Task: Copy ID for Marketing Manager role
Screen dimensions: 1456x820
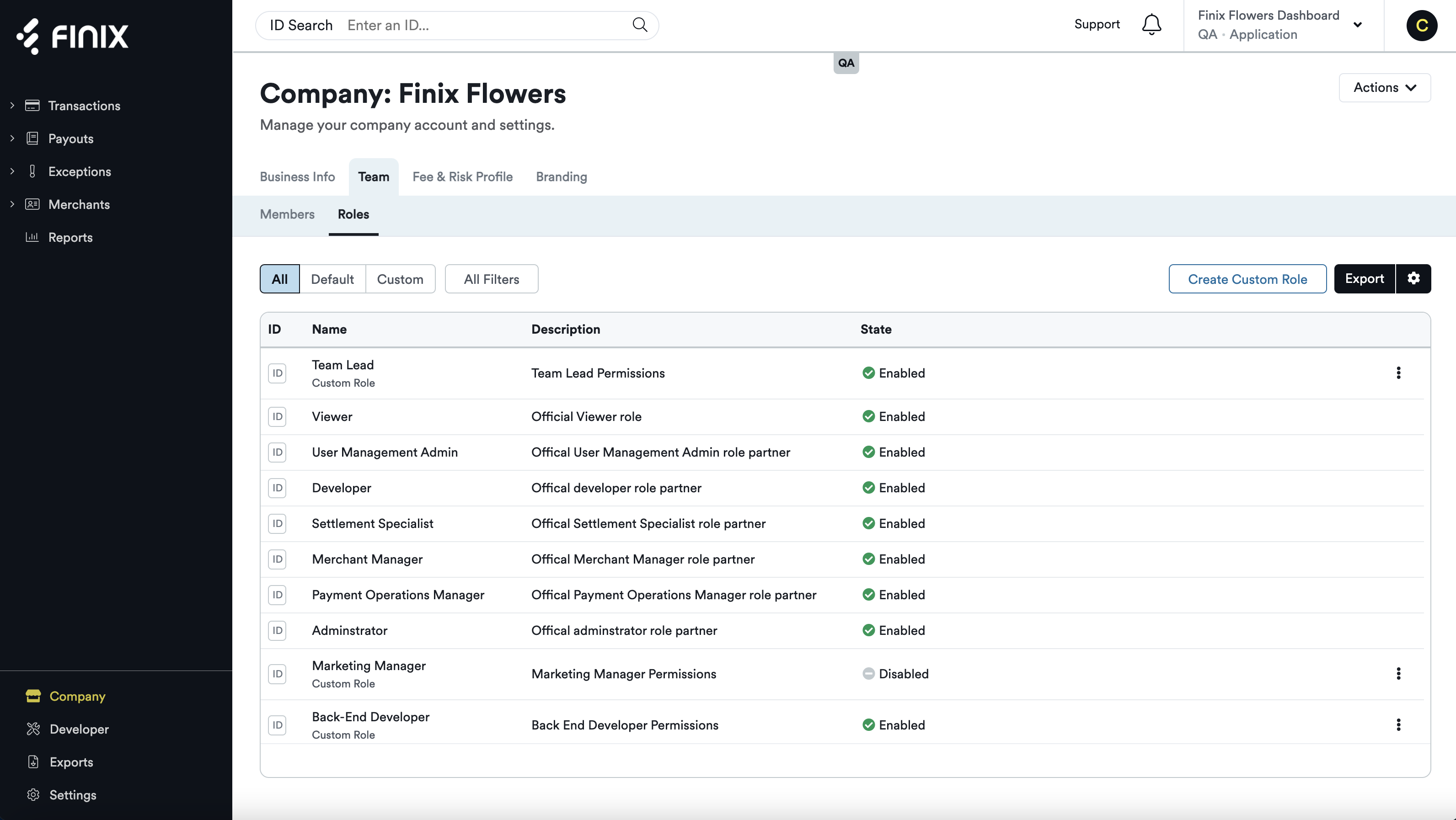Action: pyautogui.click(x=277, y=674)
